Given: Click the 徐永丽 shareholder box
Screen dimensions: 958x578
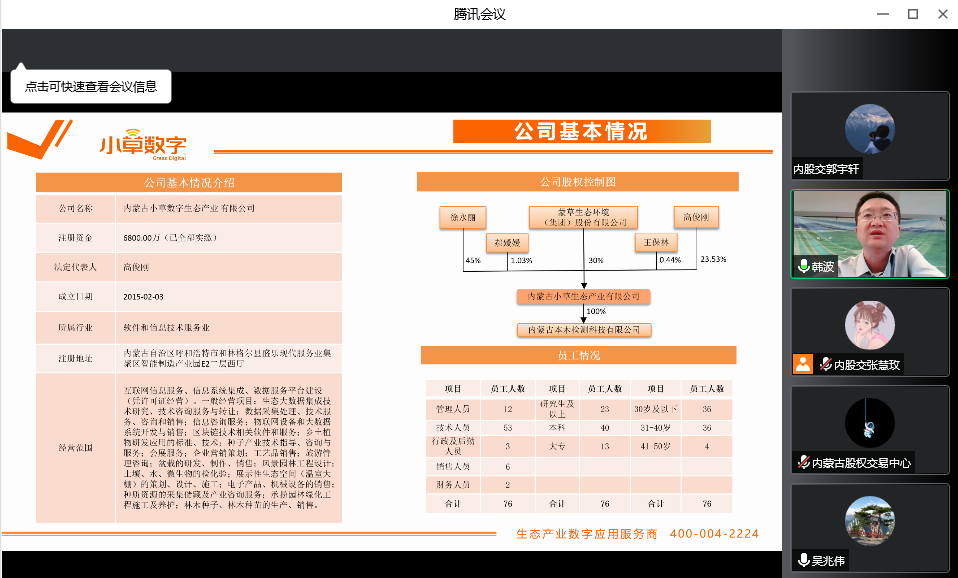Looking at the screenshot, I should [463, 218].
